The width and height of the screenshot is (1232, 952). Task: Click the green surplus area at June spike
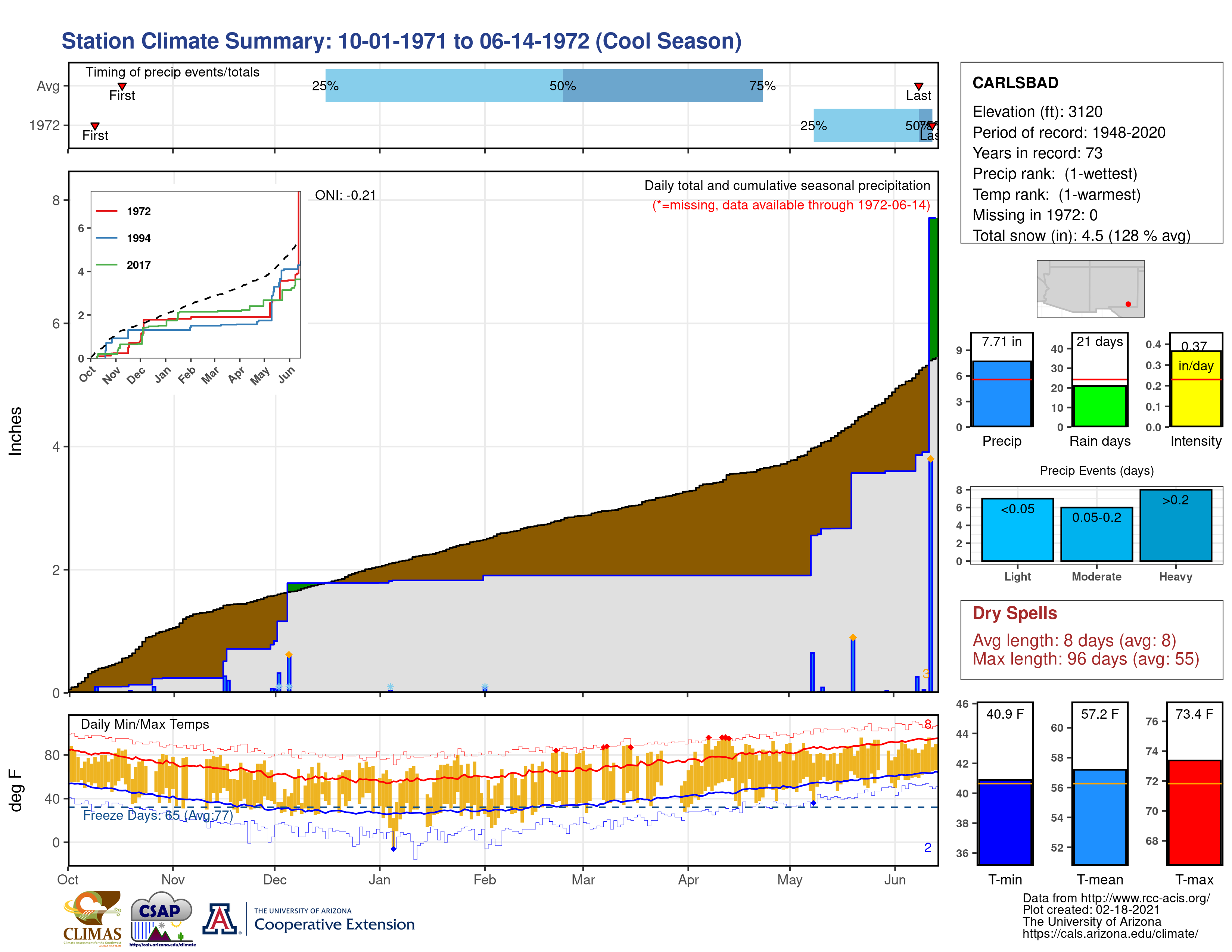point(934,289)
